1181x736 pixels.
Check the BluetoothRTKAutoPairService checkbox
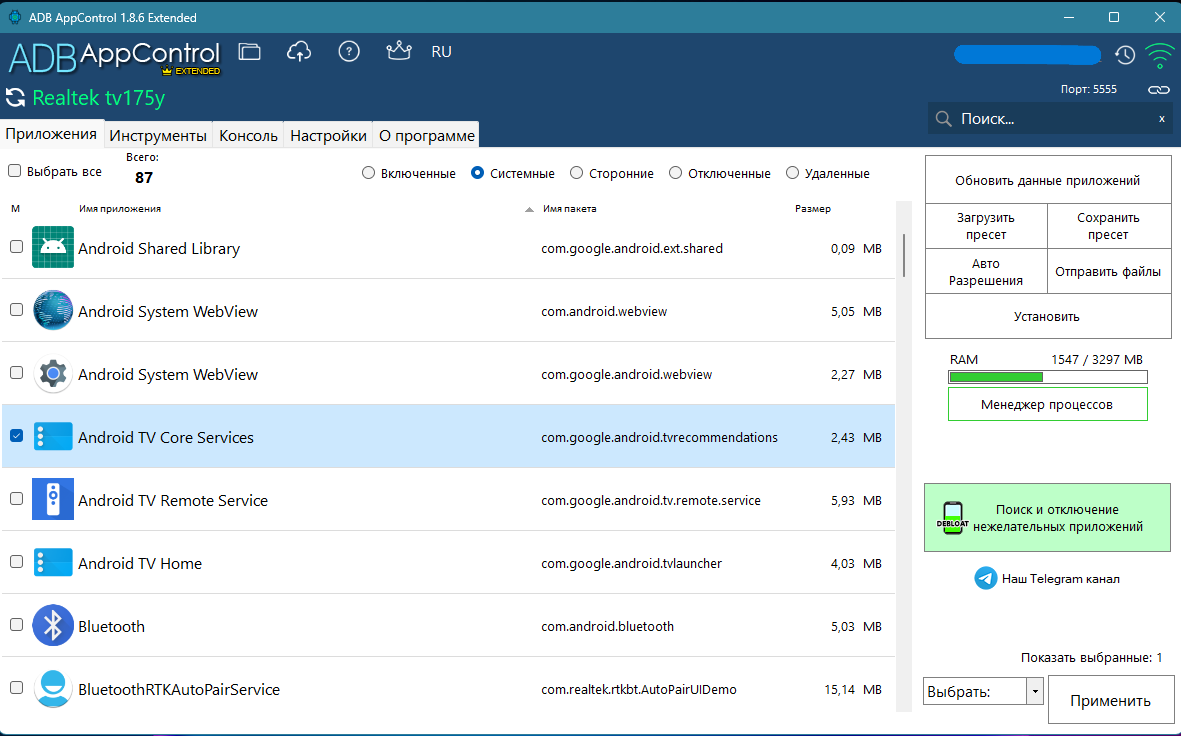[x=16, y=688]
